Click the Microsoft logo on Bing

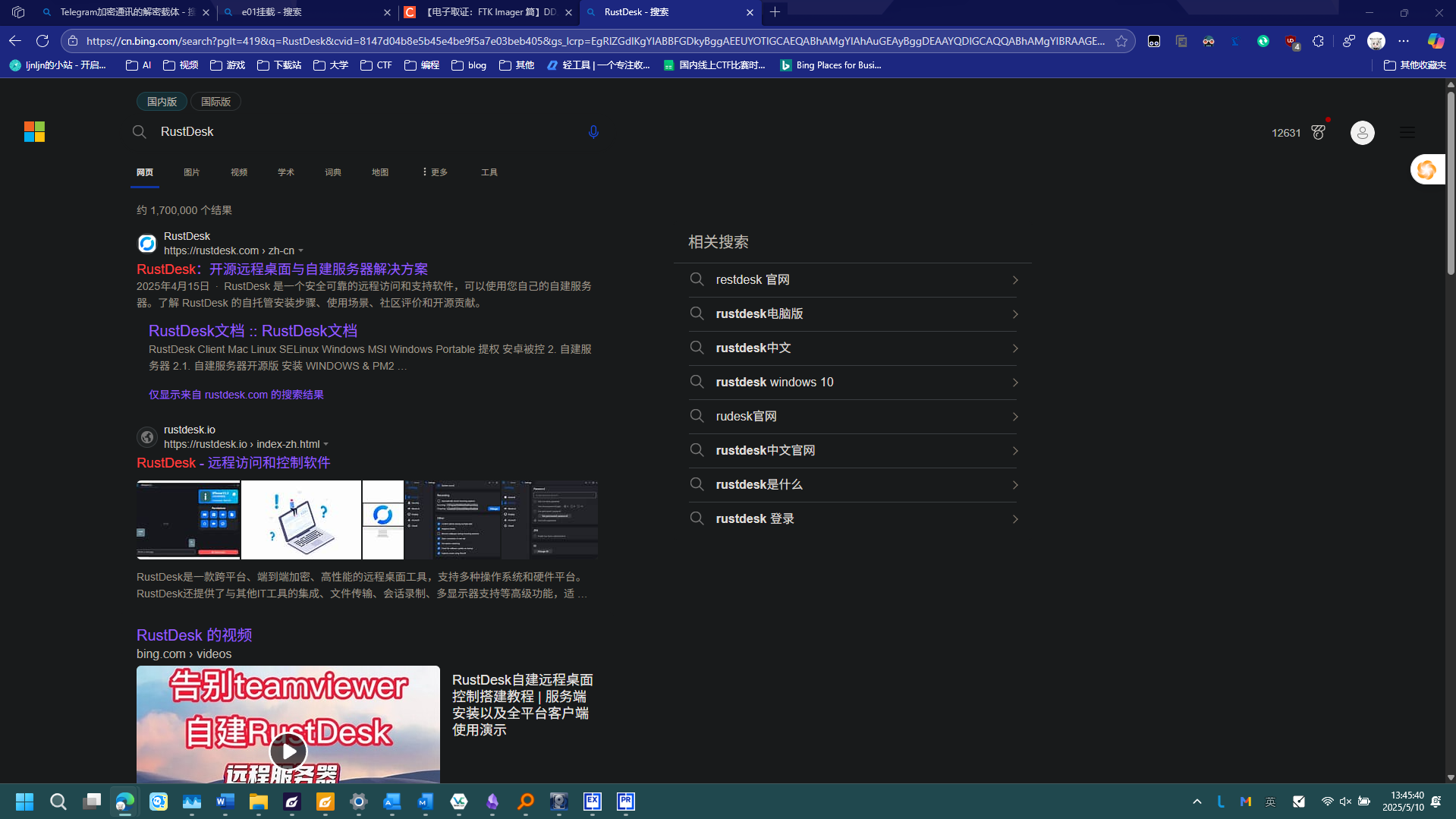tap(34, 132)
